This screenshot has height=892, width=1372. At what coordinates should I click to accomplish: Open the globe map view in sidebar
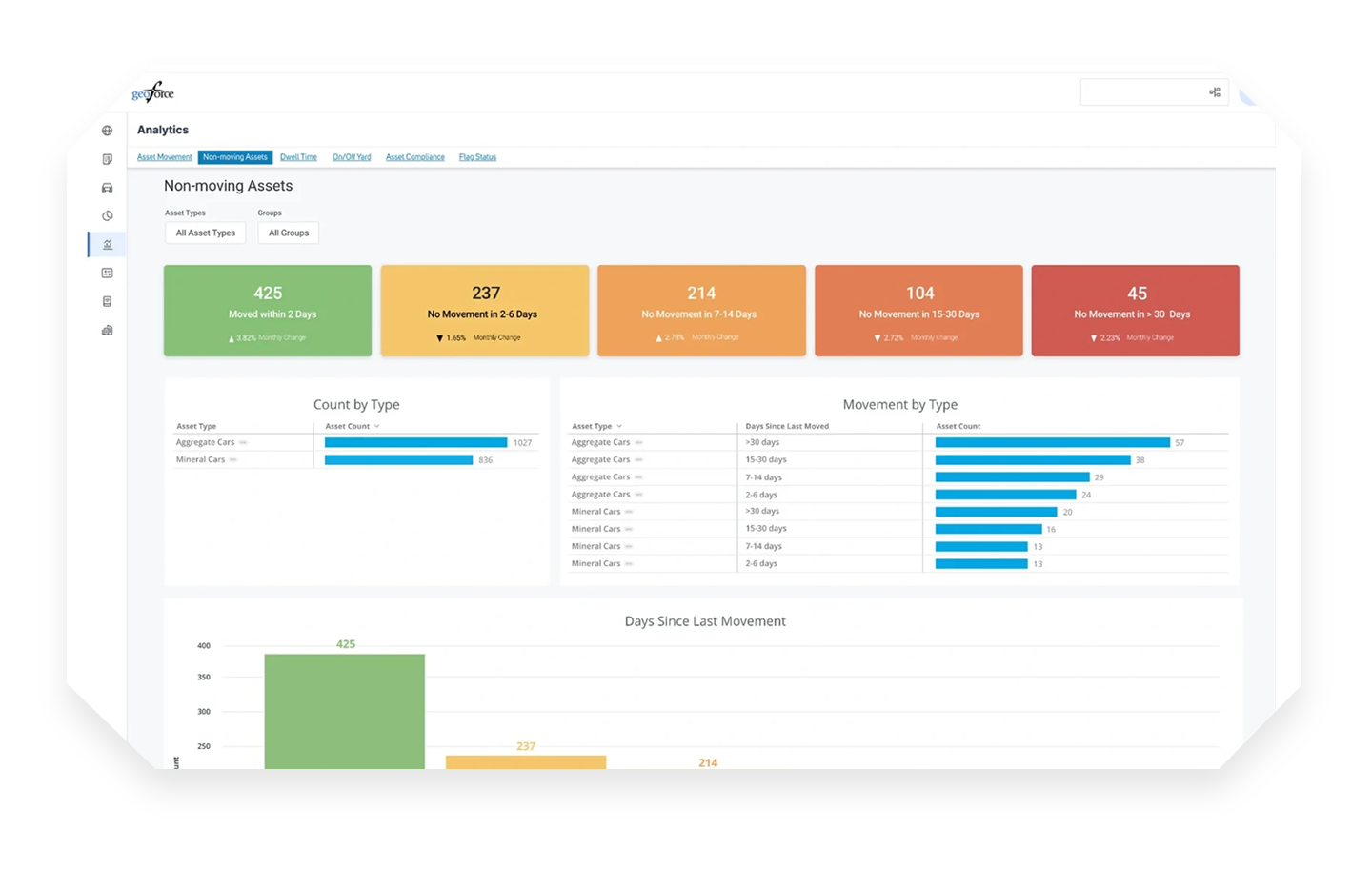coord(108,131)
